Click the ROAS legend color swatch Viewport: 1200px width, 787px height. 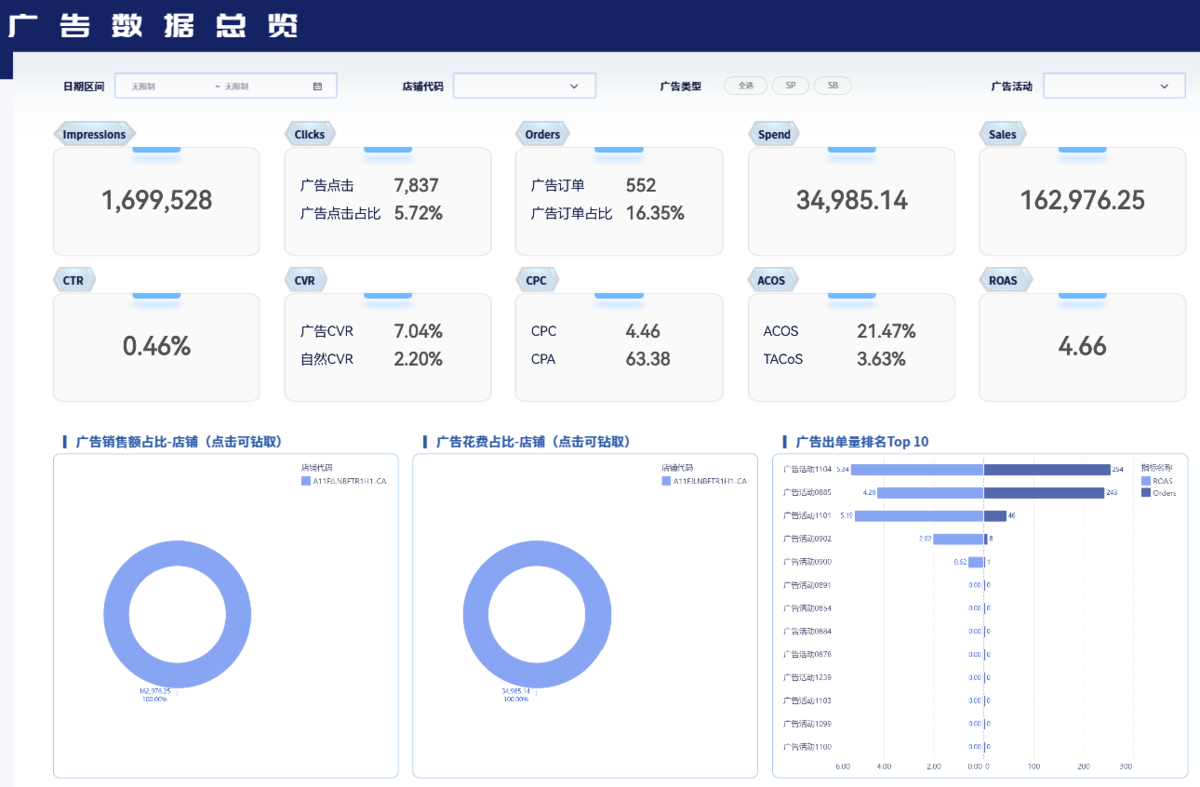click(1146, 481)
